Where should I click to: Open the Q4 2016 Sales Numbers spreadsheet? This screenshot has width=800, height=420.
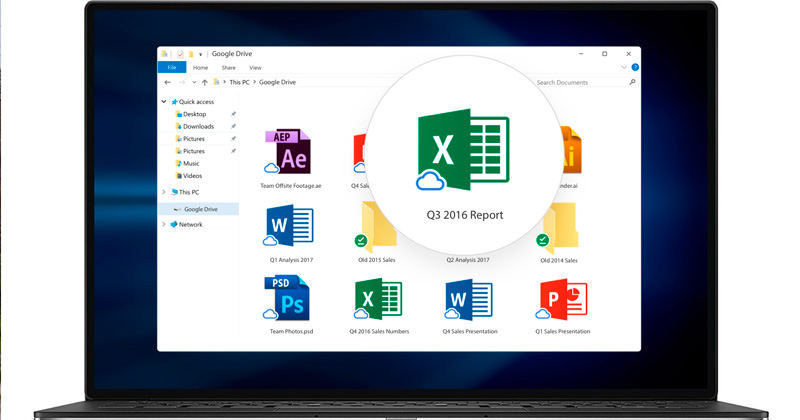(379, 299)
